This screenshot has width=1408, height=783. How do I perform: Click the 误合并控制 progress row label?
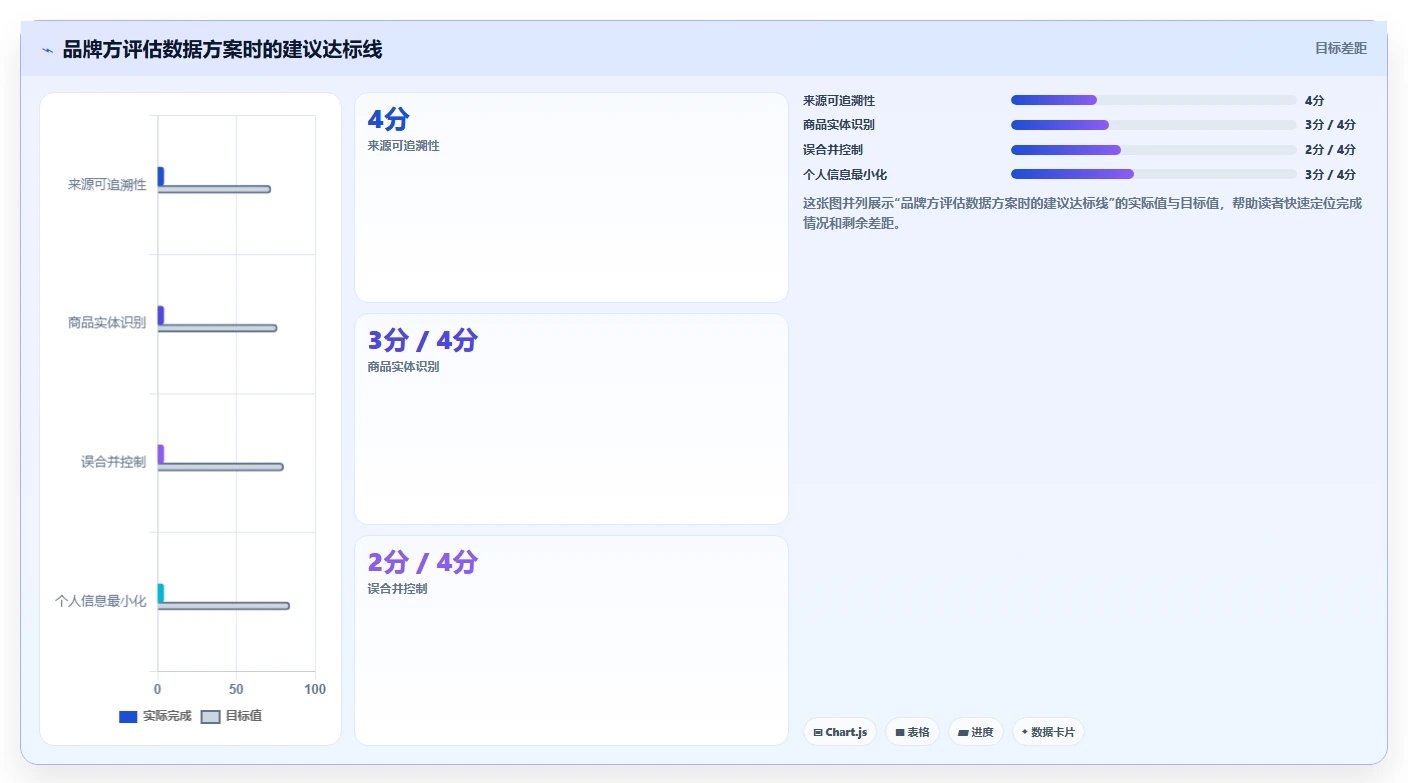coord(833,150)
